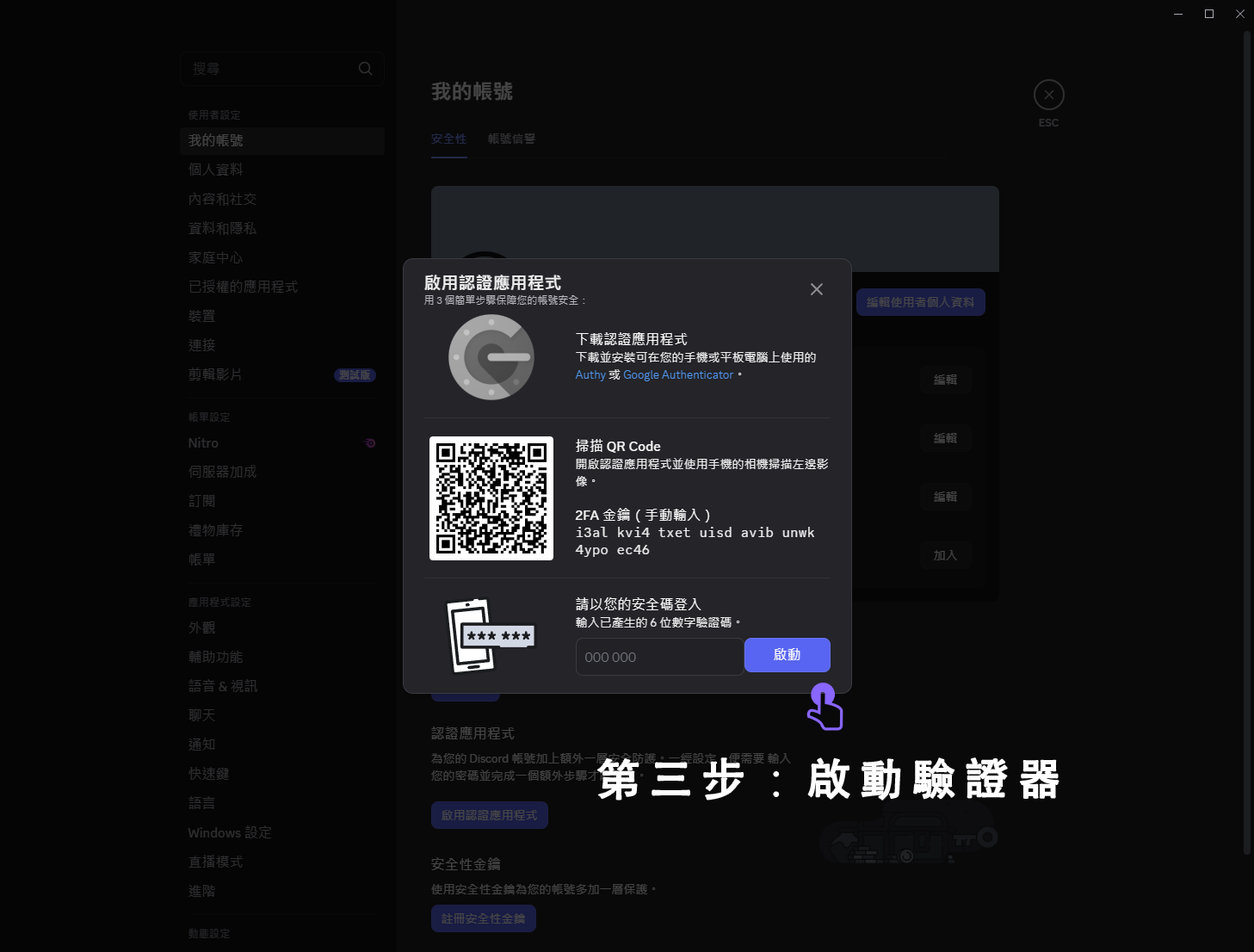Focus the 6-digit code input field

[x=659, y=657]
